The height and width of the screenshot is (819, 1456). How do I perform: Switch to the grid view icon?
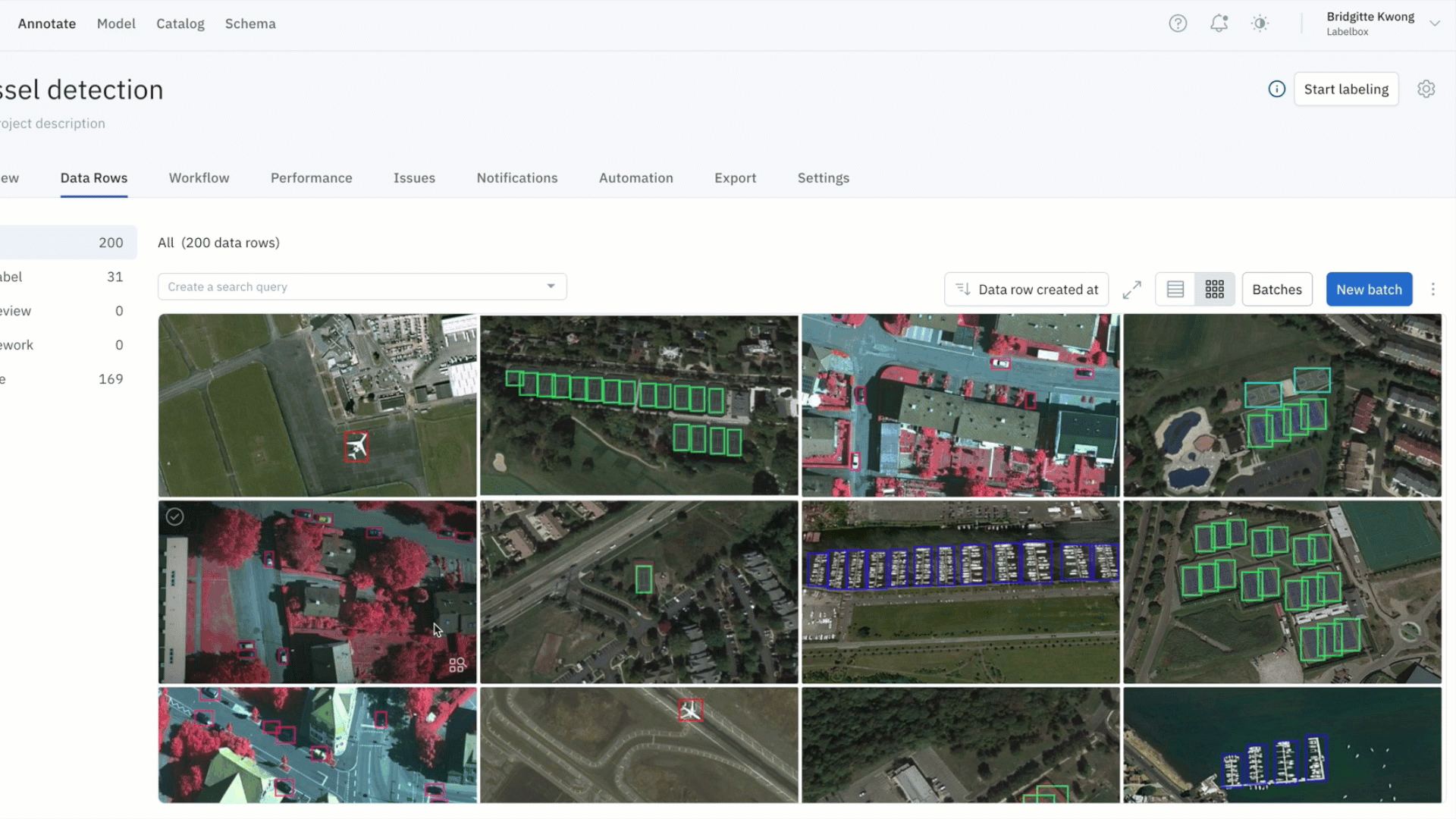1215,290
